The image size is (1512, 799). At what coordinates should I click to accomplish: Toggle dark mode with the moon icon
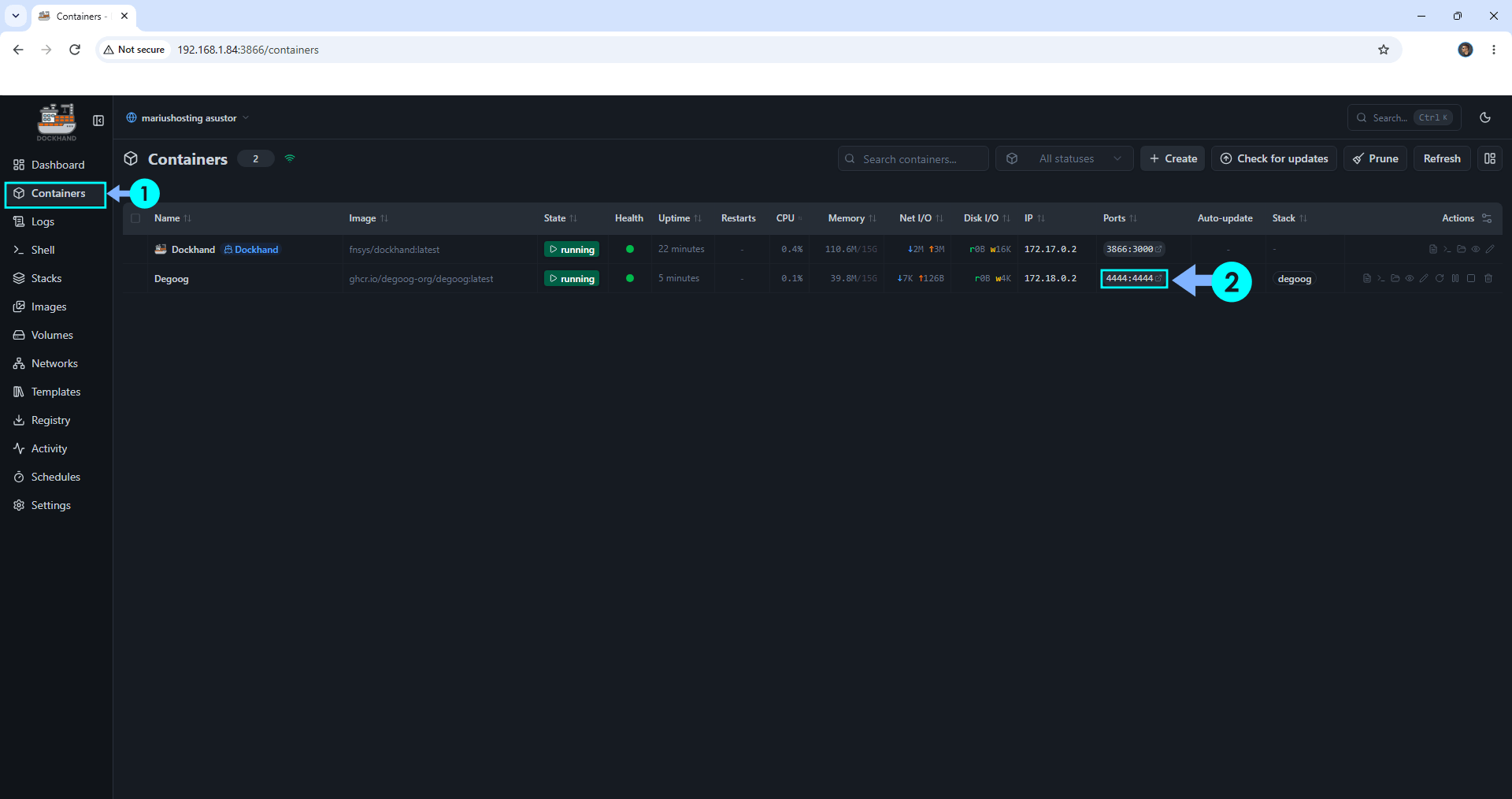click(x=1485, y=117)
